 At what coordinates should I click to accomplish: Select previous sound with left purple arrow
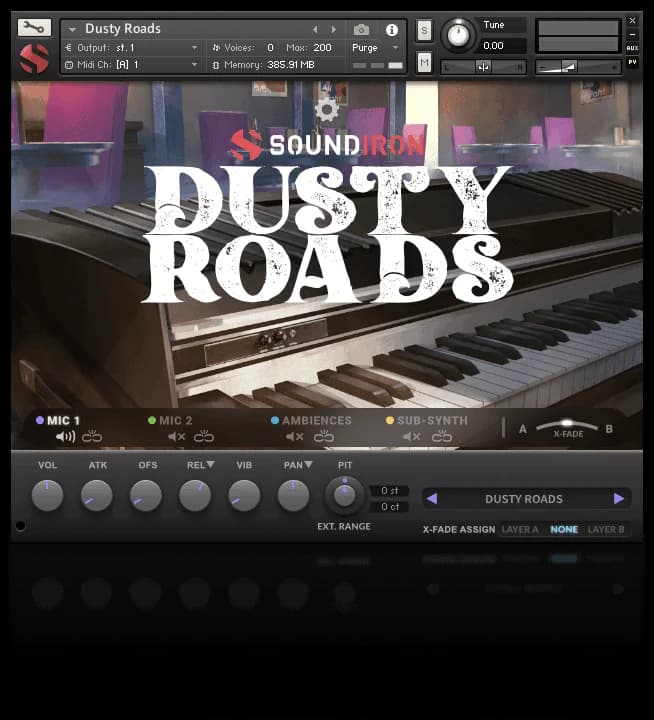(x=432, y=498)
